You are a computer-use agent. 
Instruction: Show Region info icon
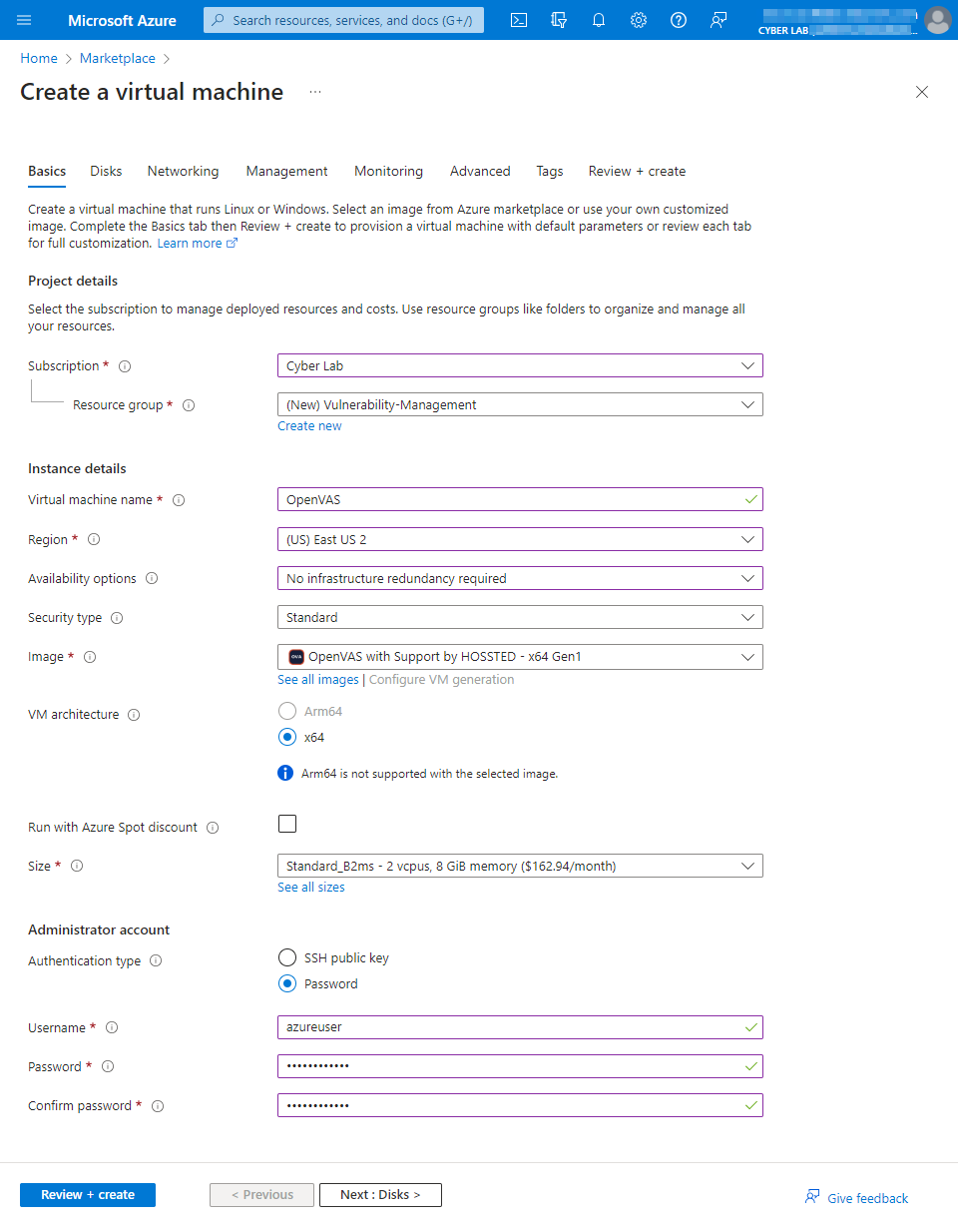click(94, 539)
